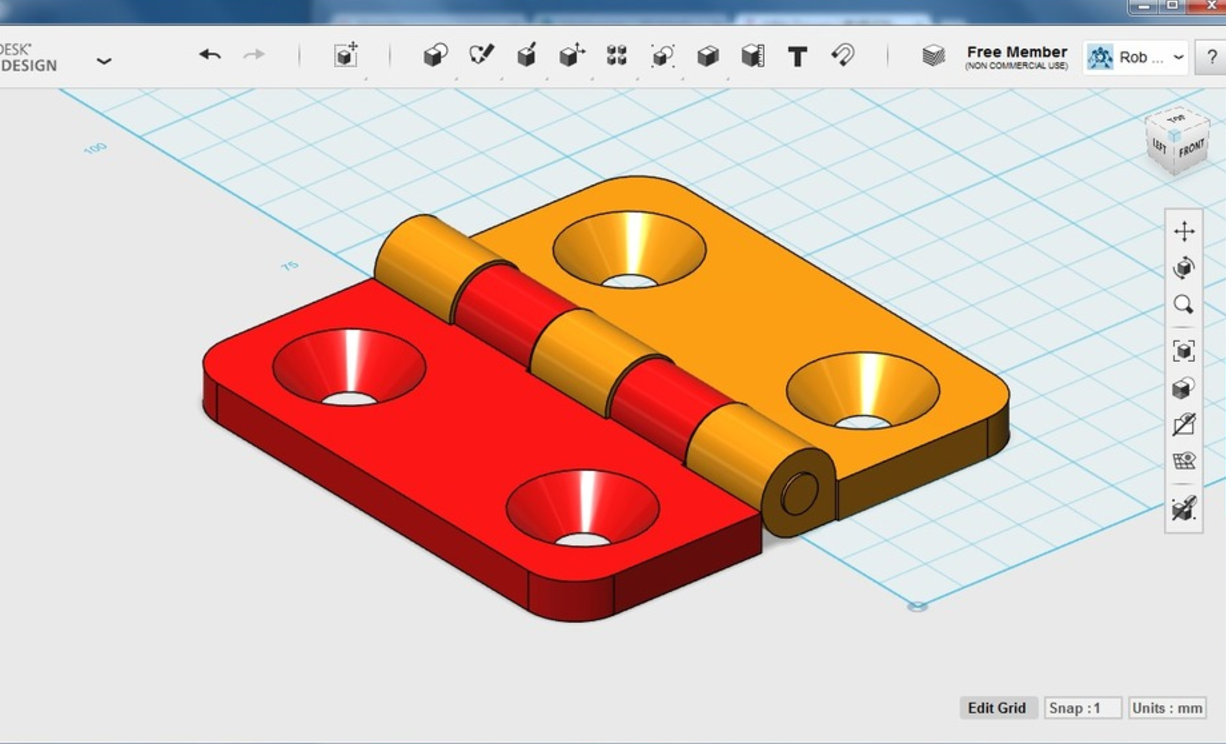Select the Zoom magnifier tool
Viewport: 1226px width, 744px height.
(x=1184, y=305)
